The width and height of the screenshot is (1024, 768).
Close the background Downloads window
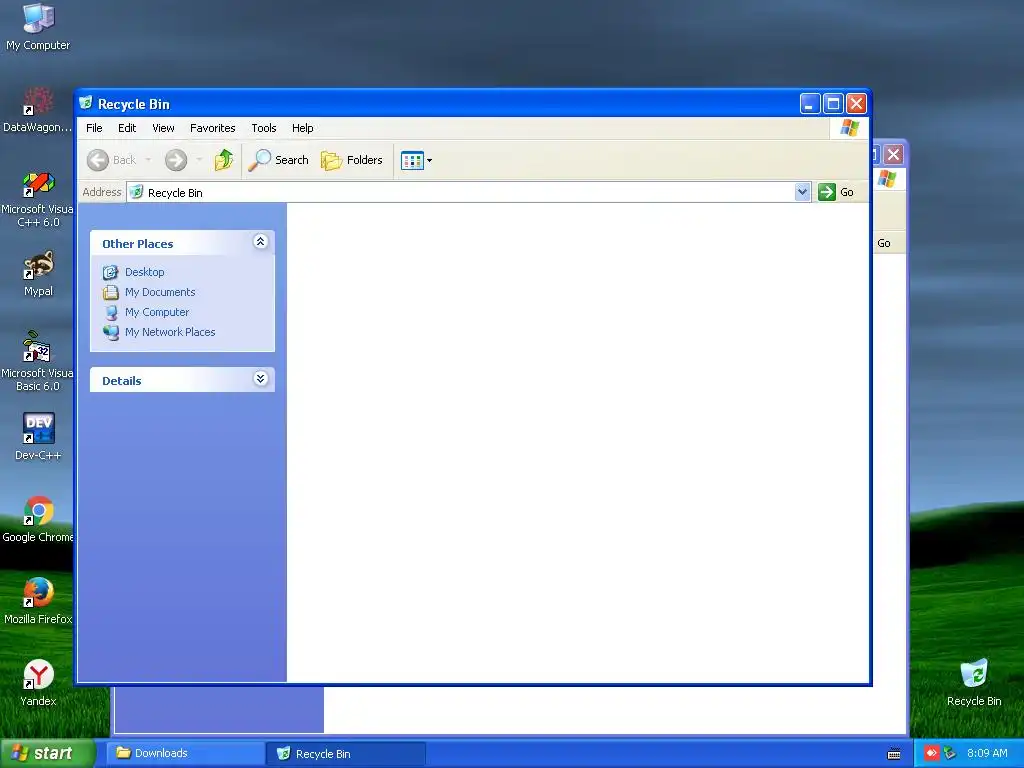pos(893,155)
